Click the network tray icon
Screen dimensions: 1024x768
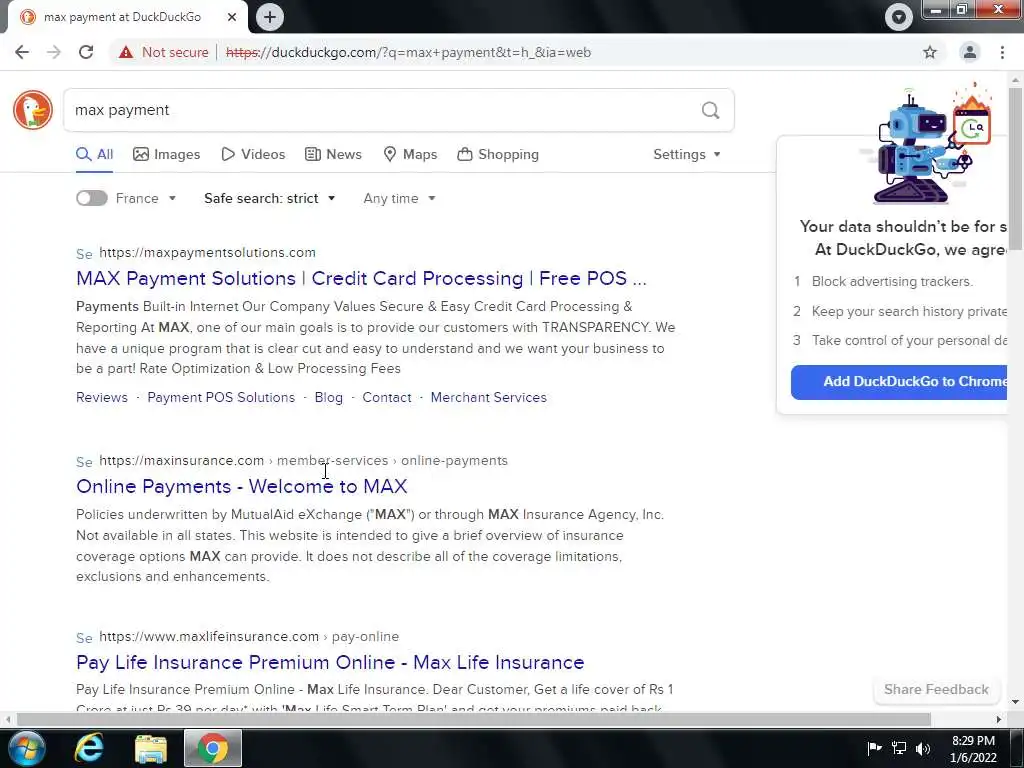click(899, 748)
